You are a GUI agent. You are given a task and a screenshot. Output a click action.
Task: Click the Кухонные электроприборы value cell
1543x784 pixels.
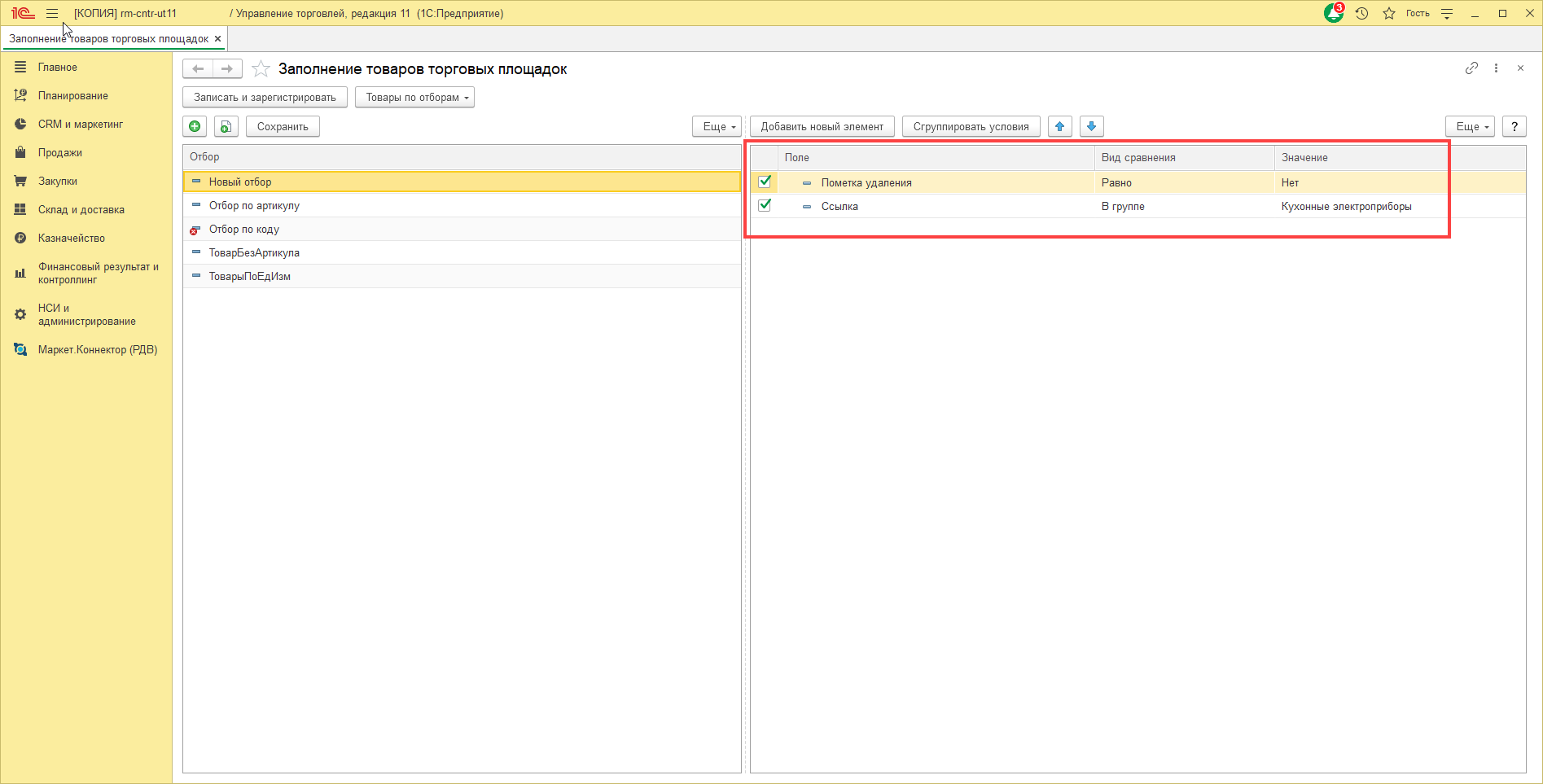point(1346,206)
